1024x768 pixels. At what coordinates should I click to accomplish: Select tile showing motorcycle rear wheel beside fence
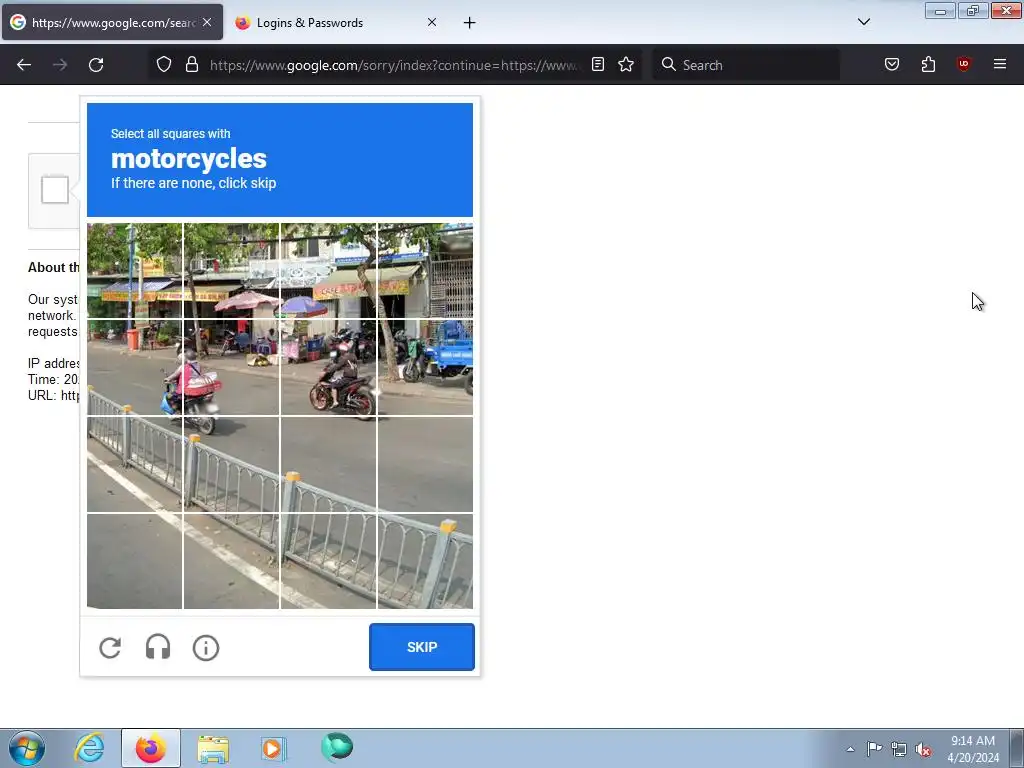pyautogui.click(x=231, y=464)
